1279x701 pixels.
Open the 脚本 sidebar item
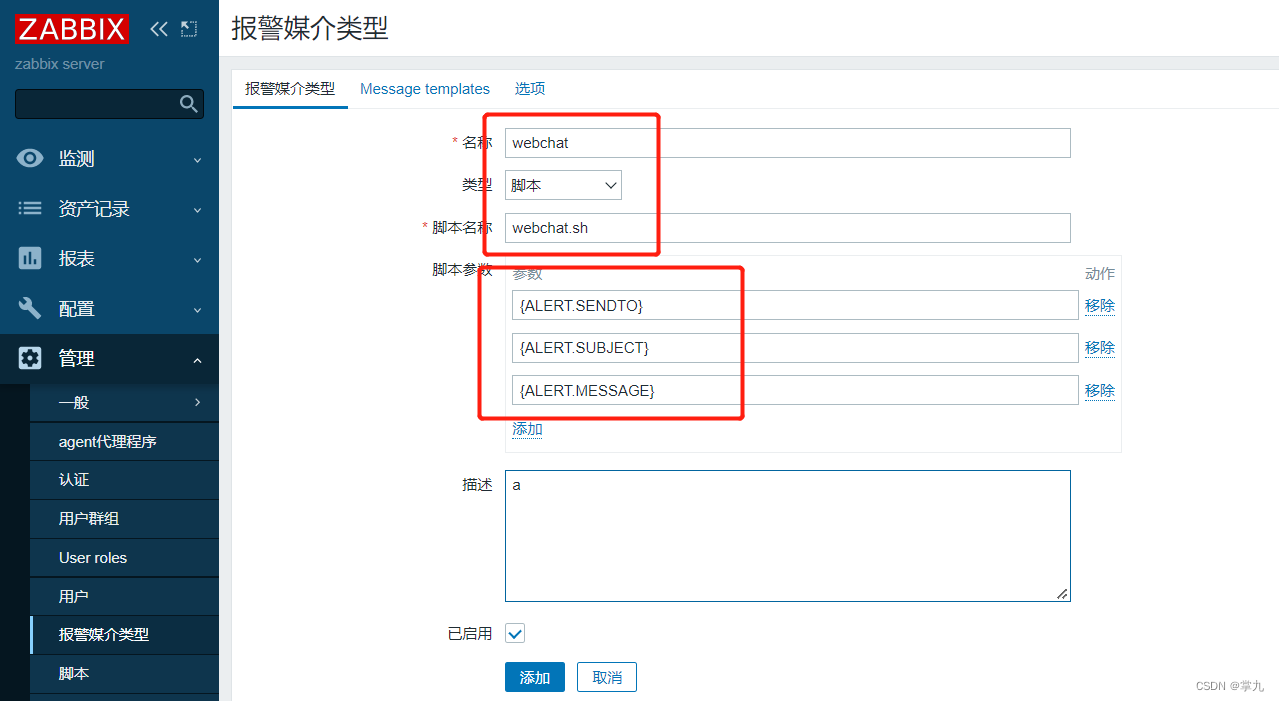tap(124, 674)
